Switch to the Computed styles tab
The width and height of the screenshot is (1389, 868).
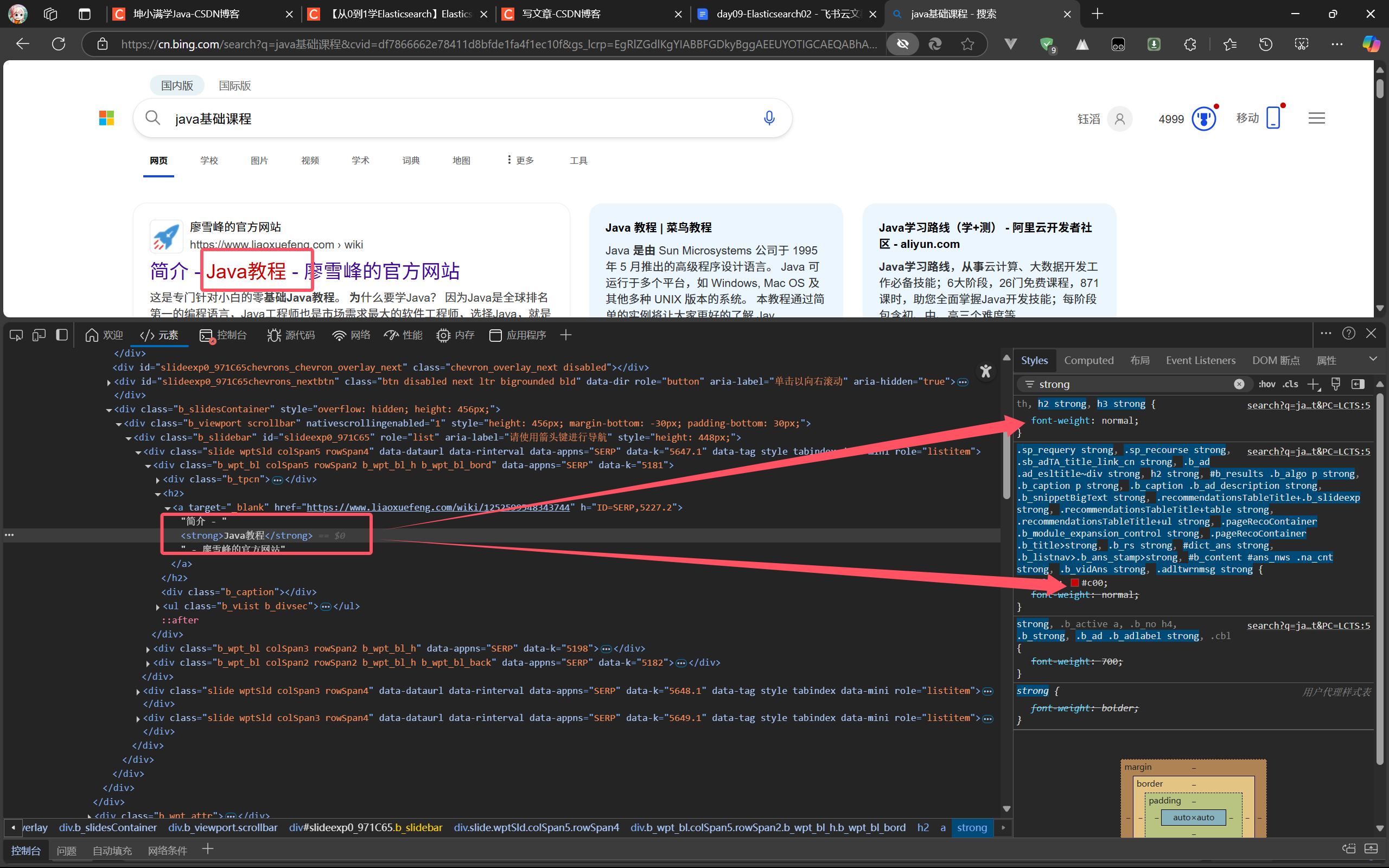click(1088, 361)
